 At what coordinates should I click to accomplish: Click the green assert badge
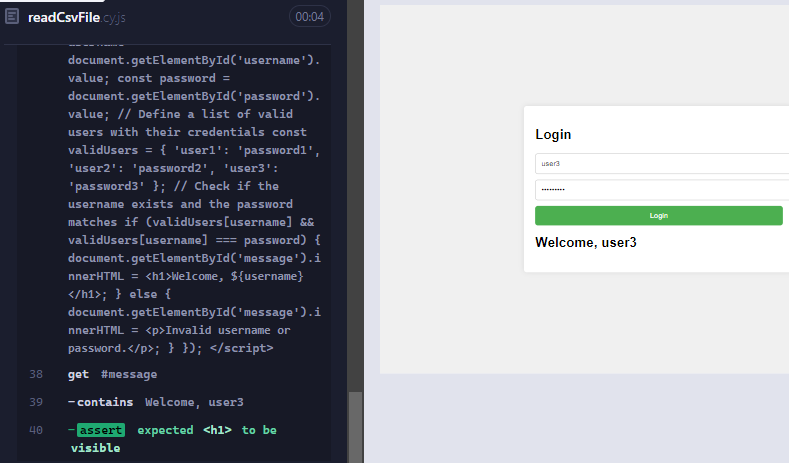pyautogui.click(x=101, y=430)
